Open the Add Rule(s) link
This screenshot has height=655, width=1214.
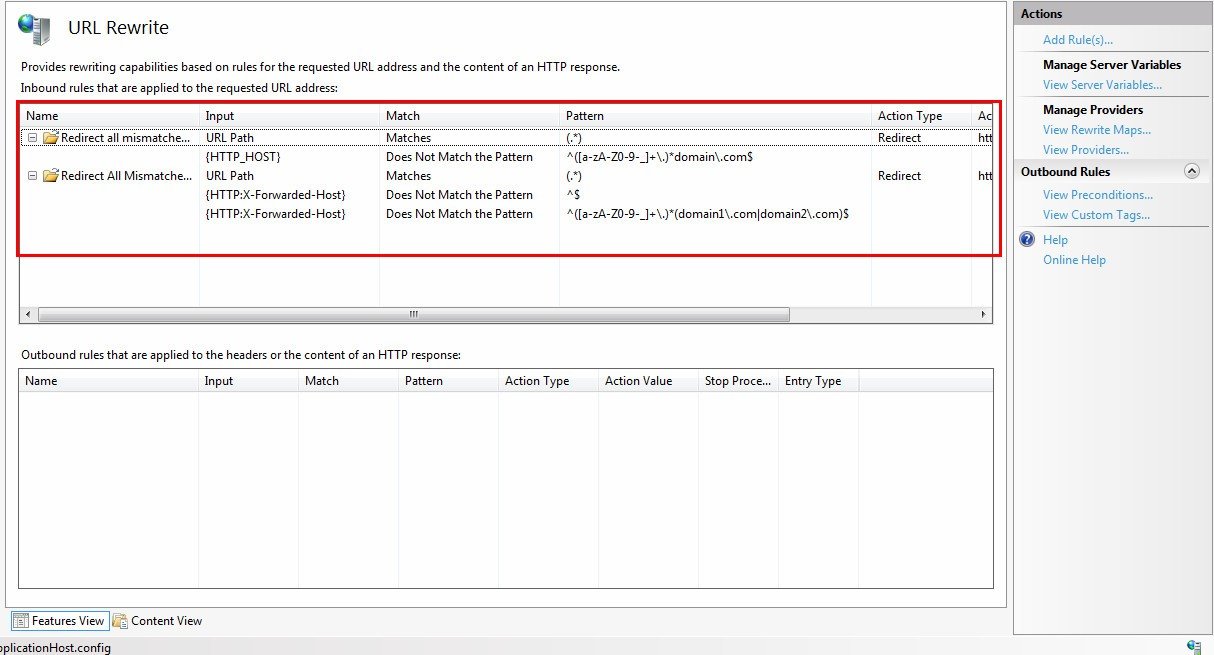point(1077,40)
